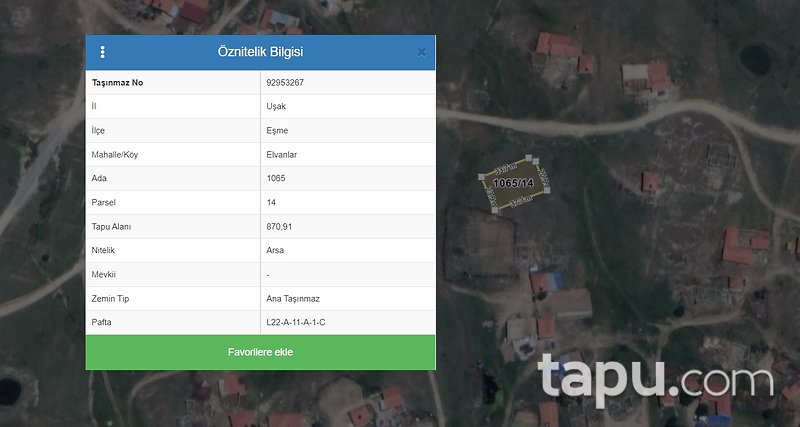
Task: Click the Pafta value L22-A-11-A-1-C
Action: [x=295, y=322]
